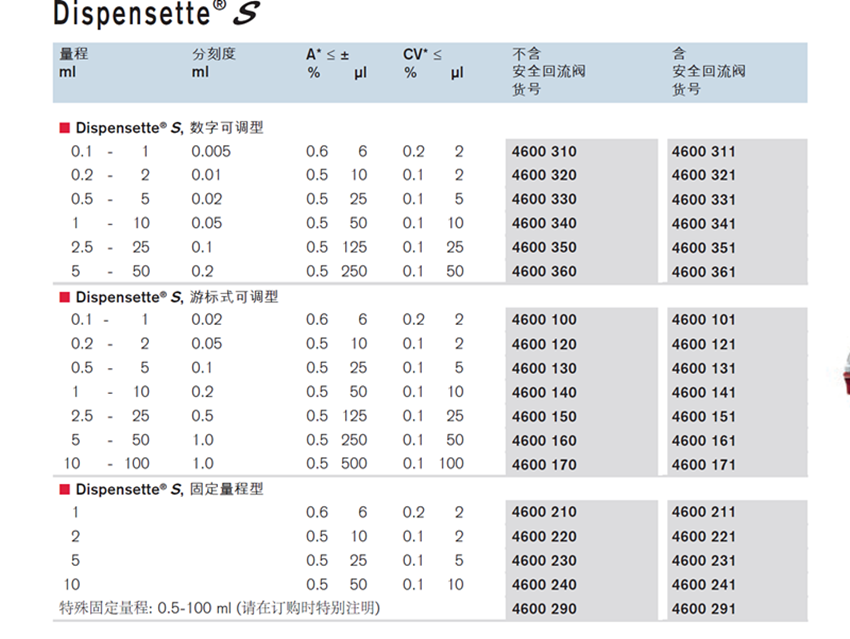Select catalog number 4600 170

(x=544, y=465)
